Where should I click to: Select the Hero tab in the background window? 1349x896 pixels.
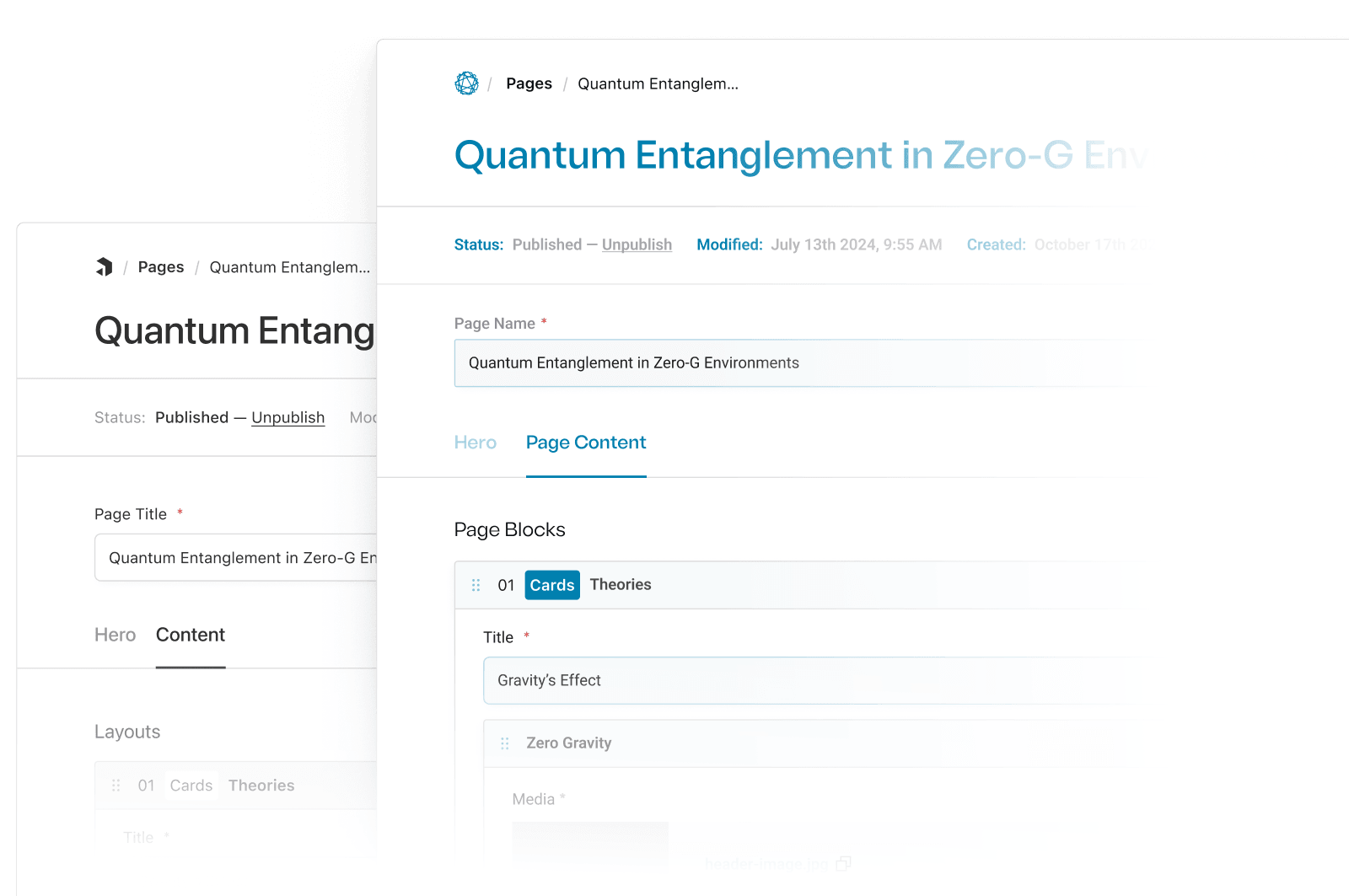pyautogui.click(x=115, y=635)
